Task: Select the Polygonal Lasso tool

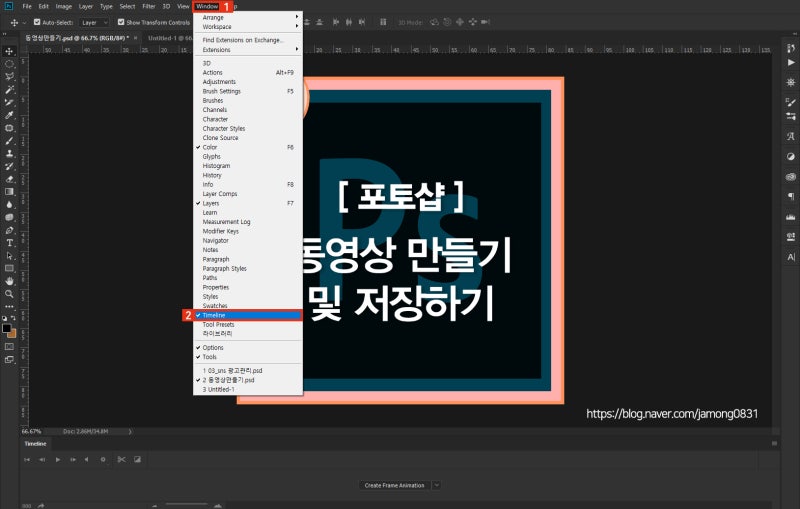Action: coord(9,77)
